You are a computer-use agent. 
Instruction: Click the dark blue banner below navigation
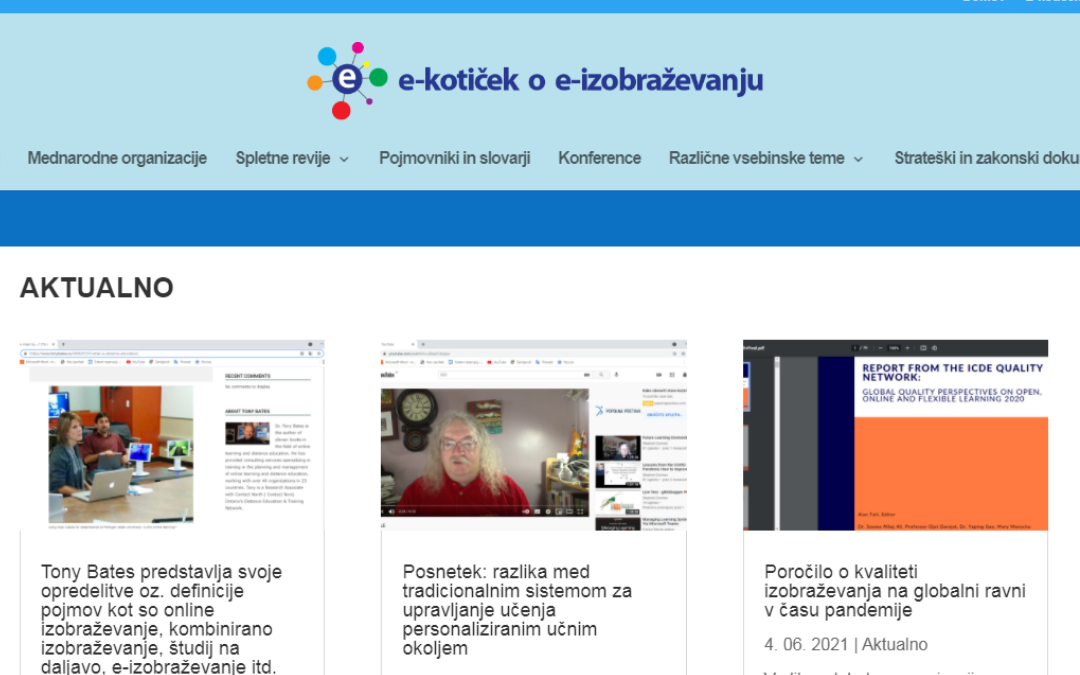click(x=540, y=218)
